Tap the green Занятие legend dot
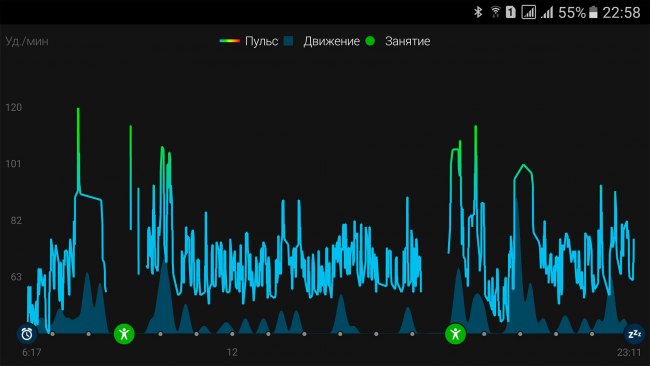650x366 pixels. coord(370,41)
